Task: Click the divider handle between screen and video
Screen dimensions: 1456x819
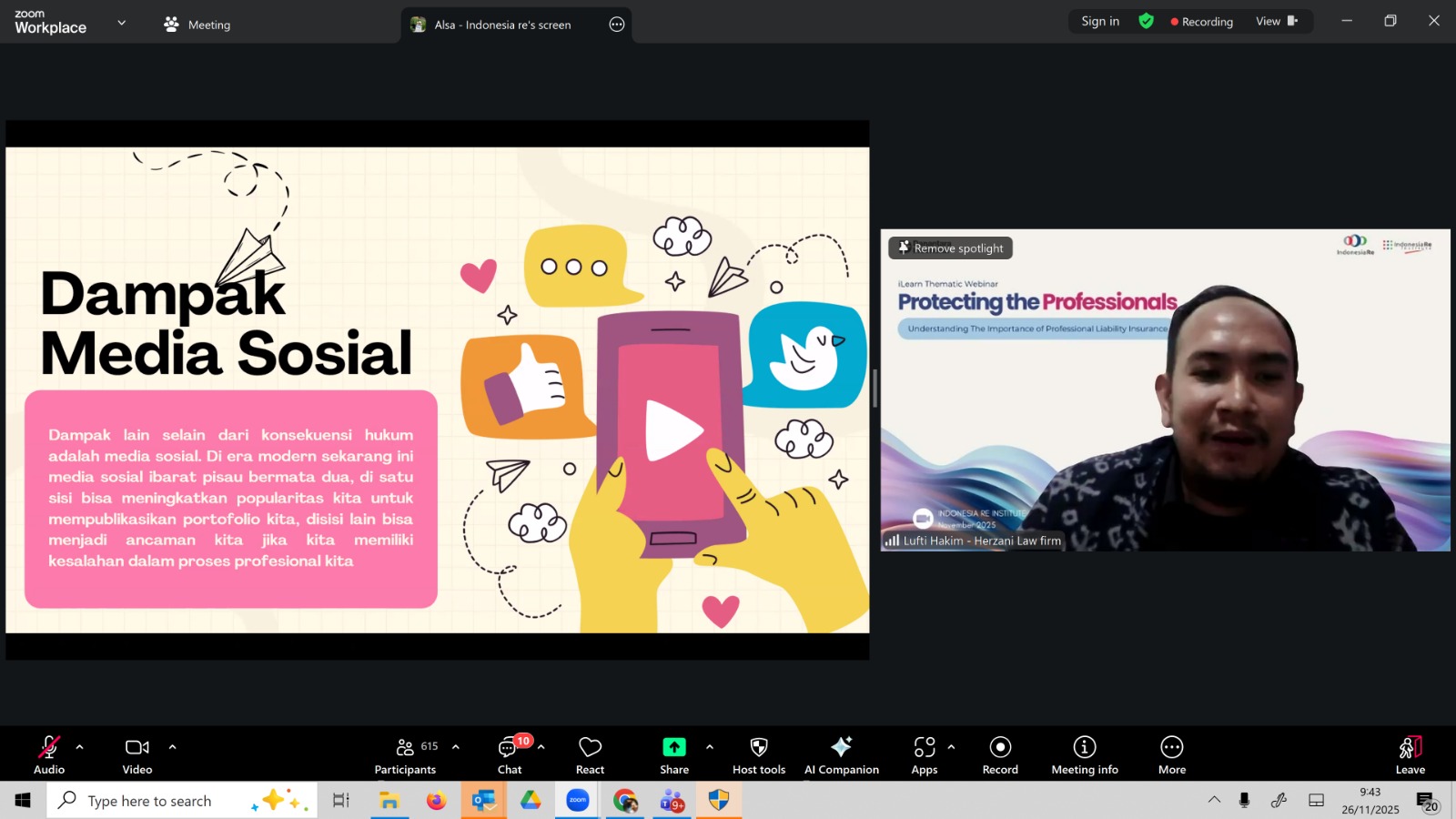Action: click(x=875, y=389)
